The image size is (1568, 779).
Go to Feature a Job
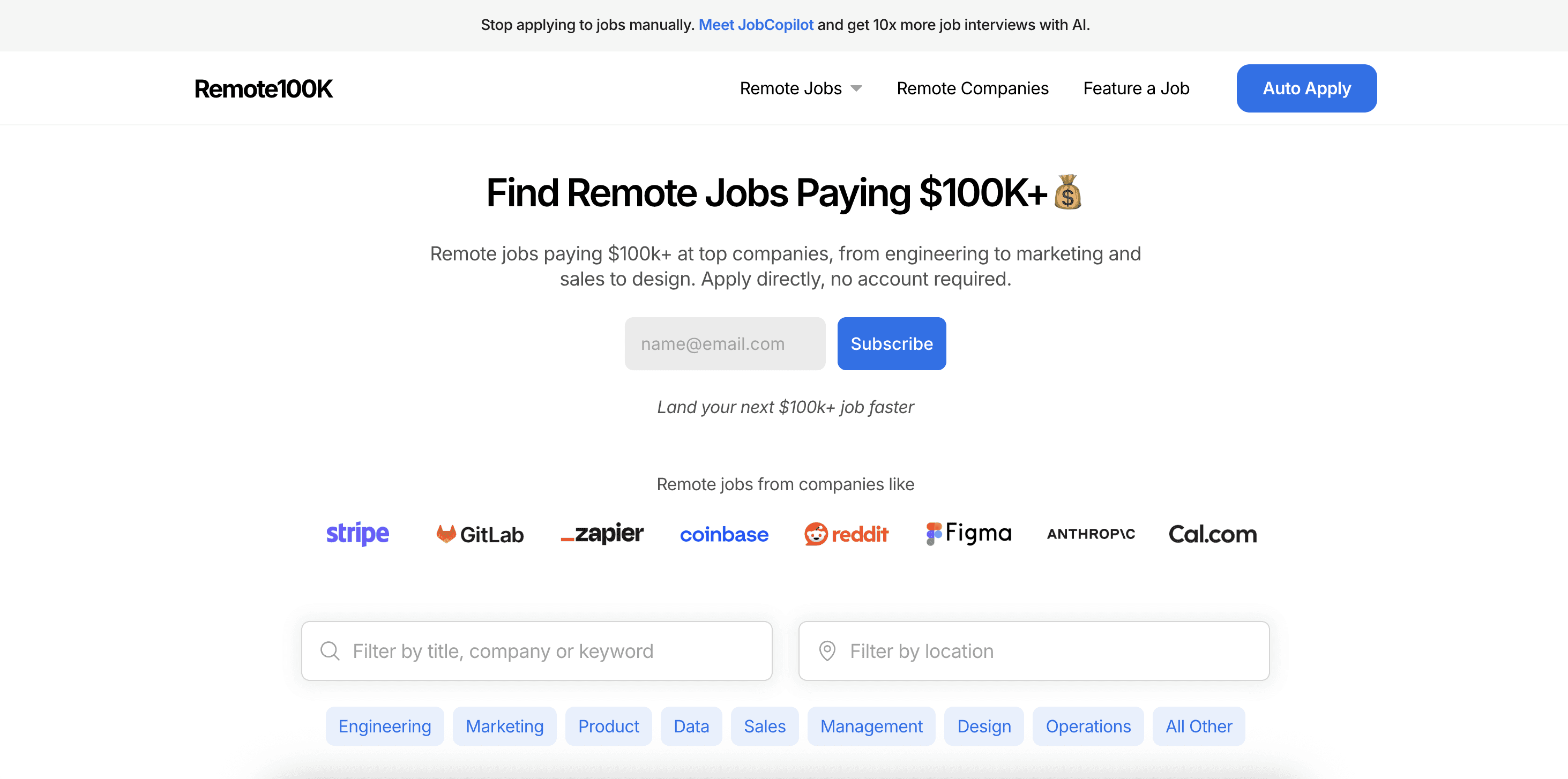tap(1136, 88)
